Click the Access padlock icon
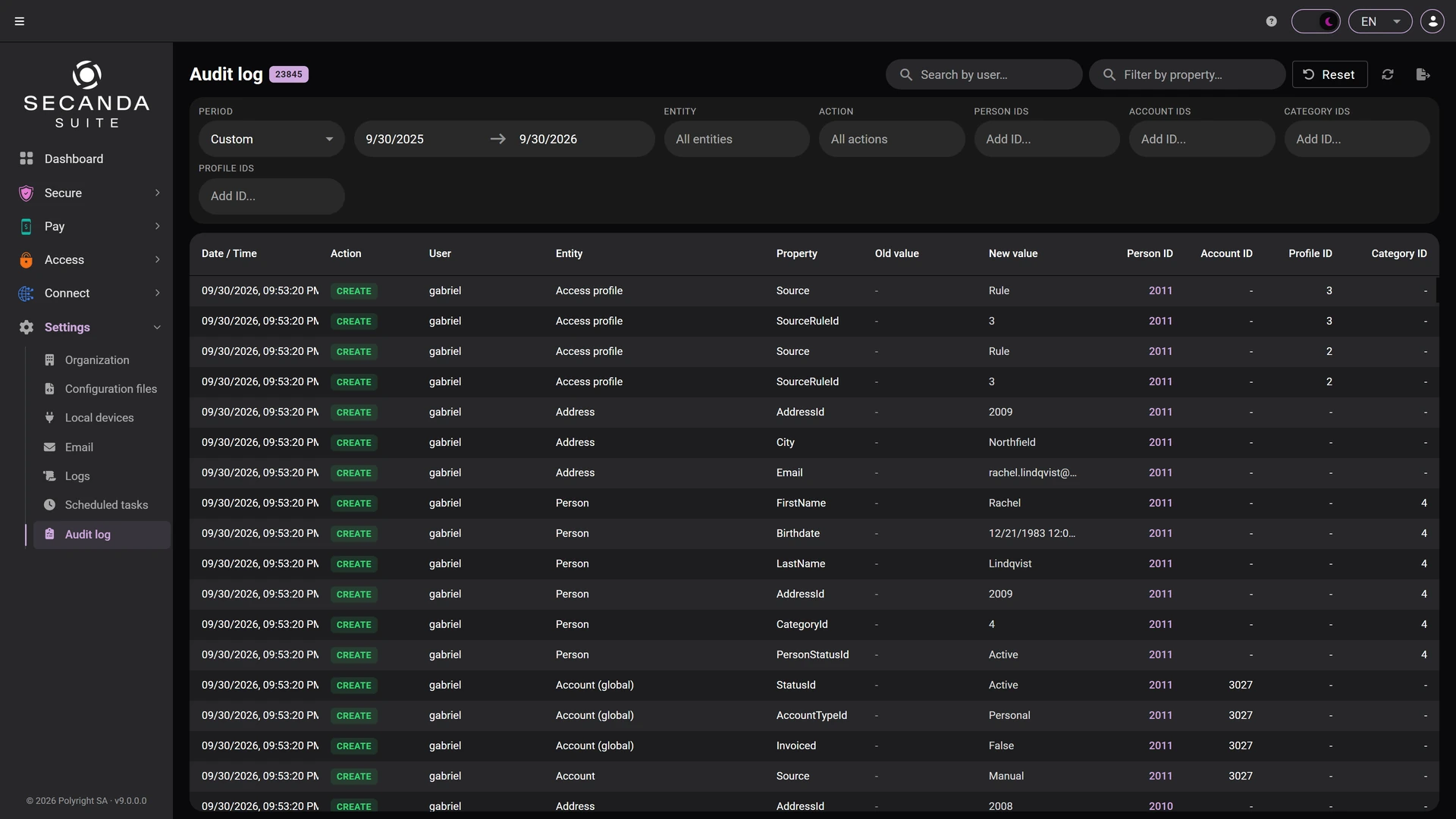Image resolution: width=1456 pixels, height=819 pixels. coord(26,259)
